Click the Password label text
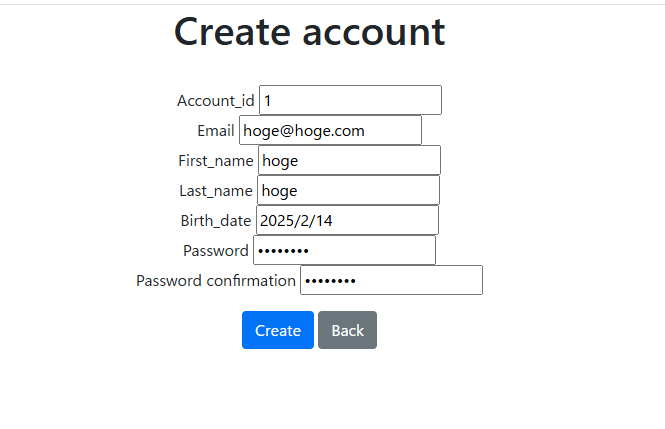The image size is (665, 429). pyautogui.click(x=215, y=251)
